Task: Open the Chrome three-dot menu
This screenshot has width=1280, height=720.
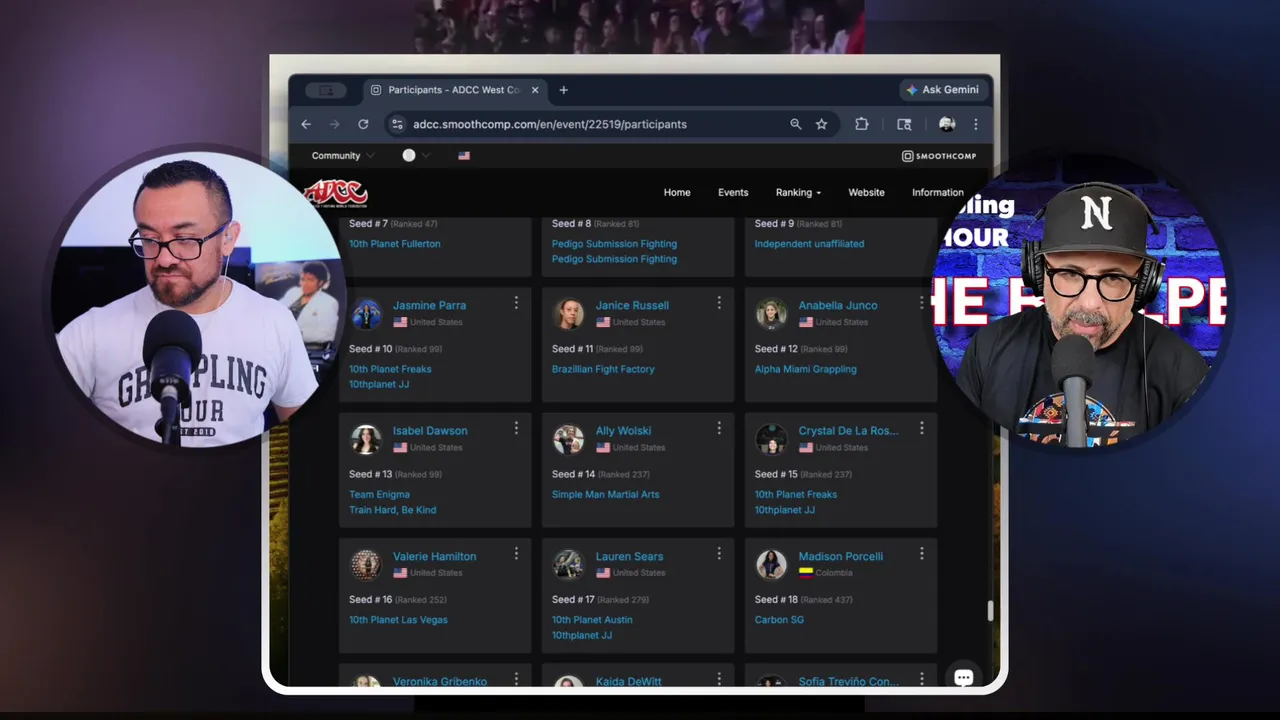Action: coord(975,124)
